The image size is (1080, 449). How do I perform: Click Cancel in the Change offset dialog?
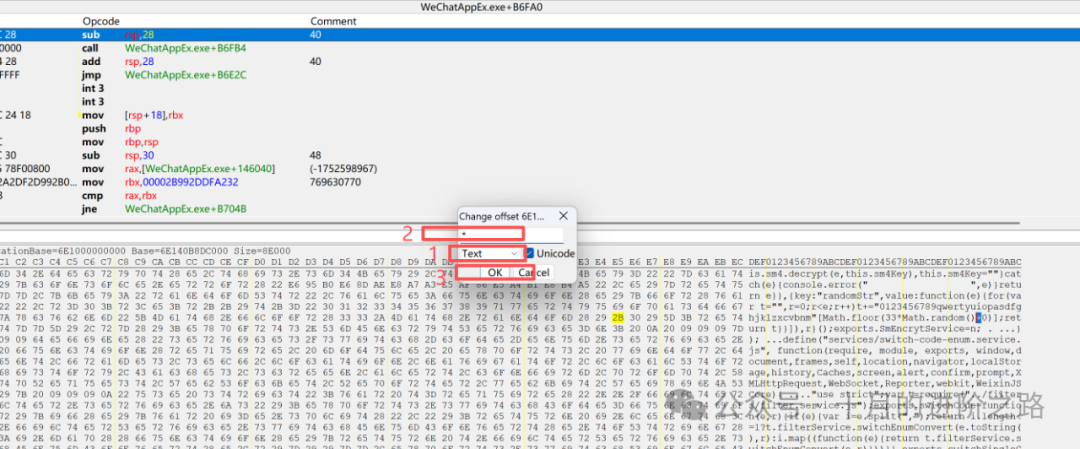pyautogui.click(x=533, y=273)
